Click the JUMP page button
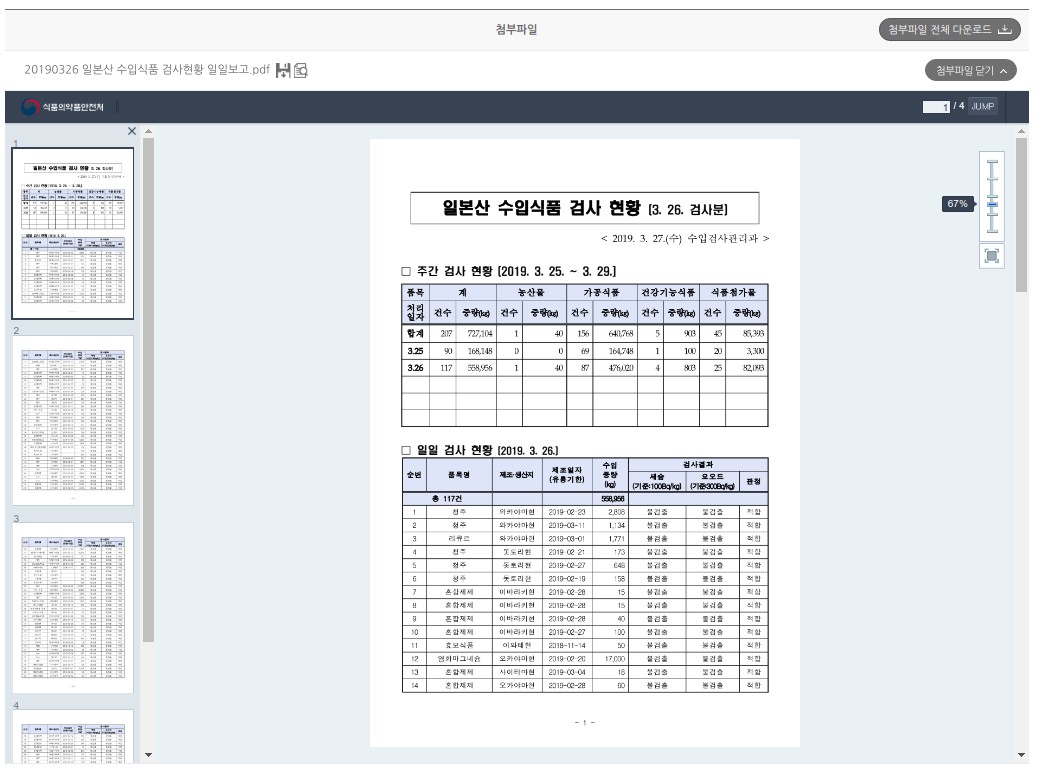Image resolution: width=1040 pixels, height=781 pixels. click(x=982, y=106)
